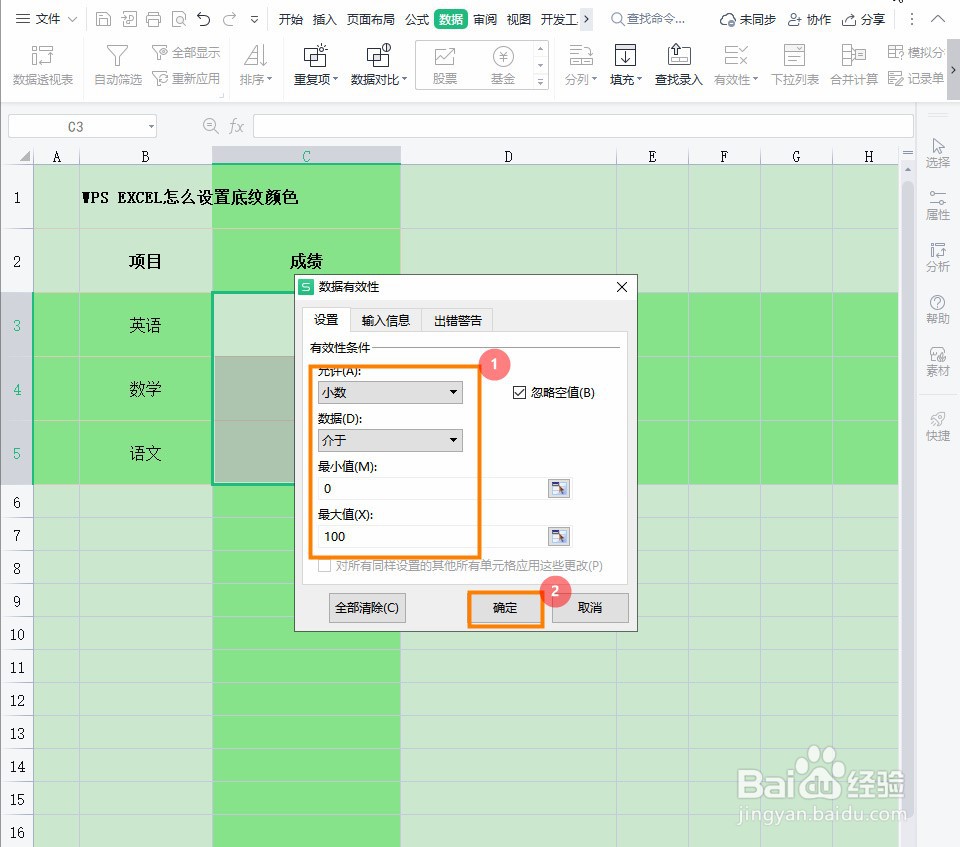
Task: Expand quick access toolbar customize arrow
Action: [x=254, y=20]
